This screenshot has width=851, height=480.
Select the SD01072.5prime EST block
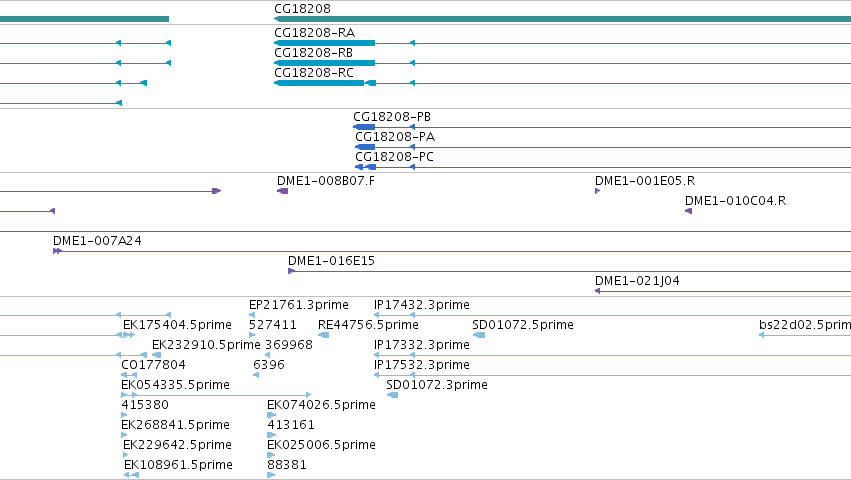(479, 335)
